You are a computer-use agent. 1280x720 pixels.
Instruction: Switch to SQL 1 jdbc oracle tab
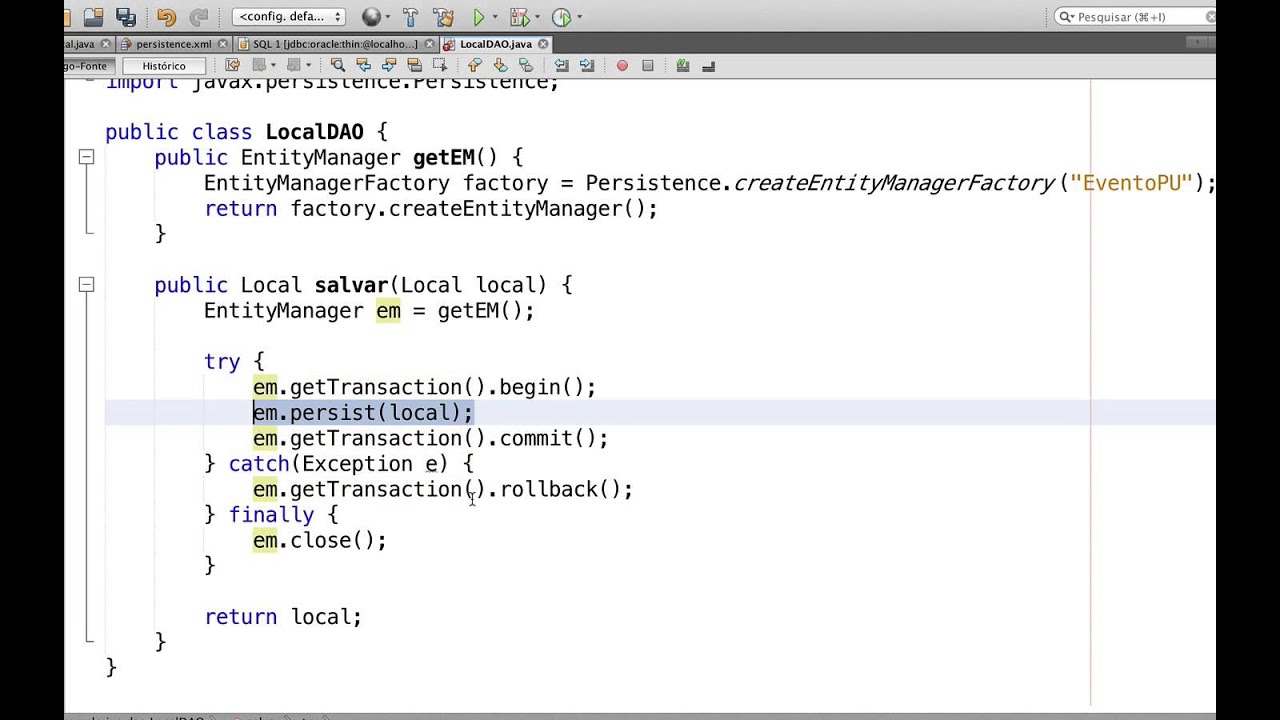point(335,44)
